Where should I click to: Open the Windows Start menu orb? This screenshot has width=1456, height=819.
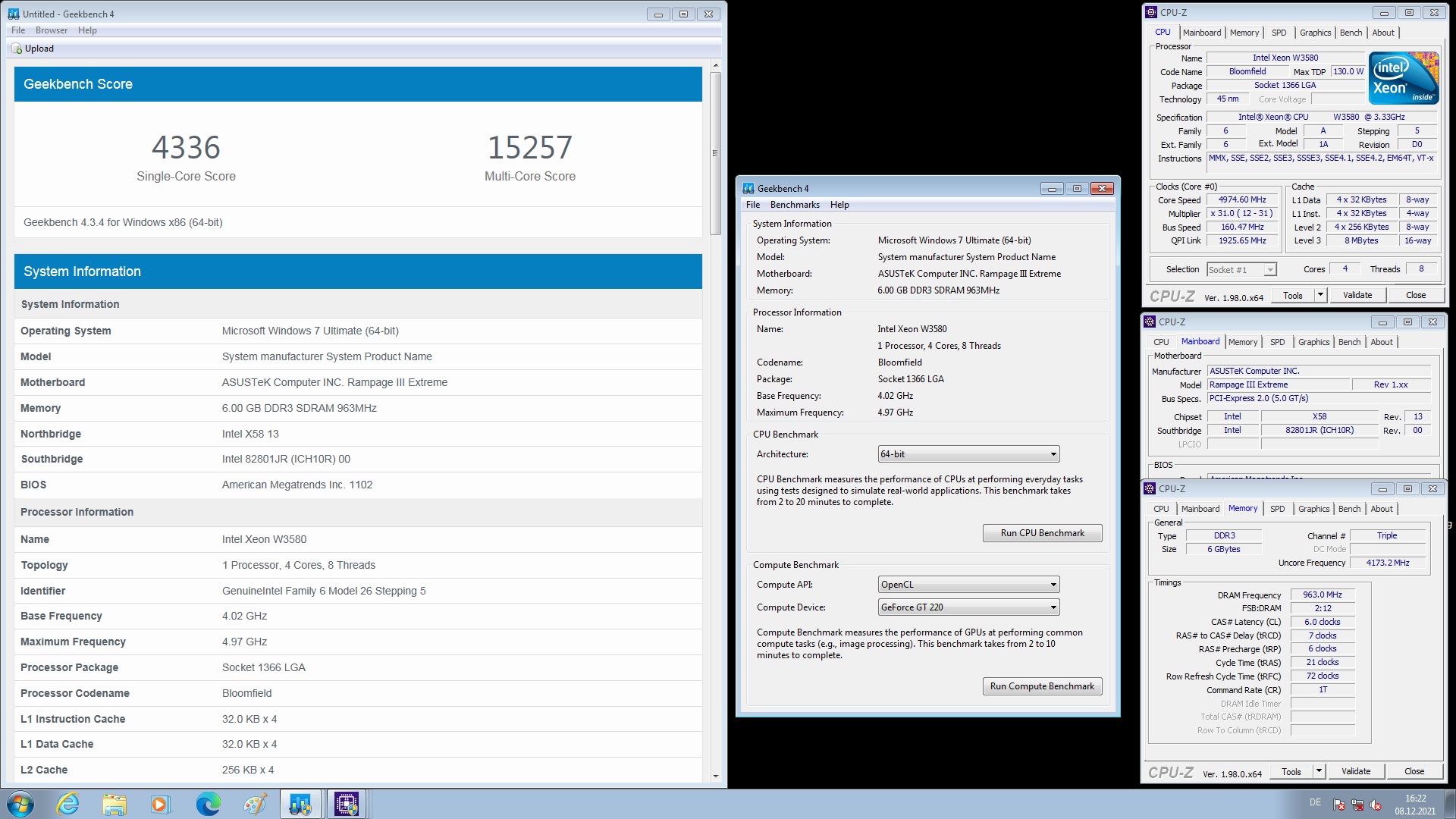pos(20,804)
